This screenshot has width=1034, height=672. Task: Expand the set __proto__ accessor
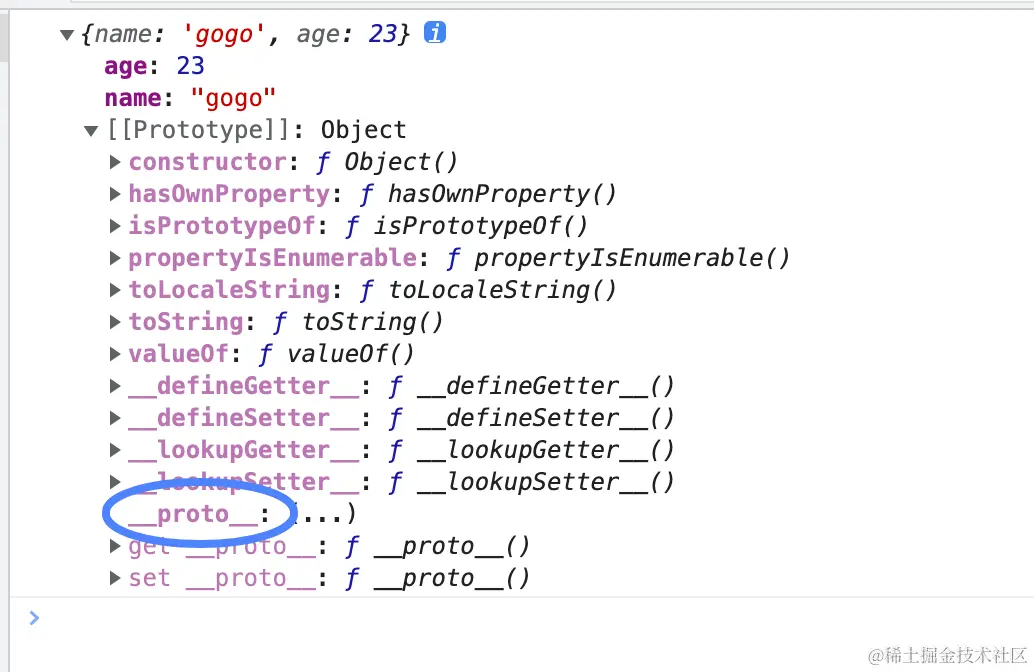[115, 578]
